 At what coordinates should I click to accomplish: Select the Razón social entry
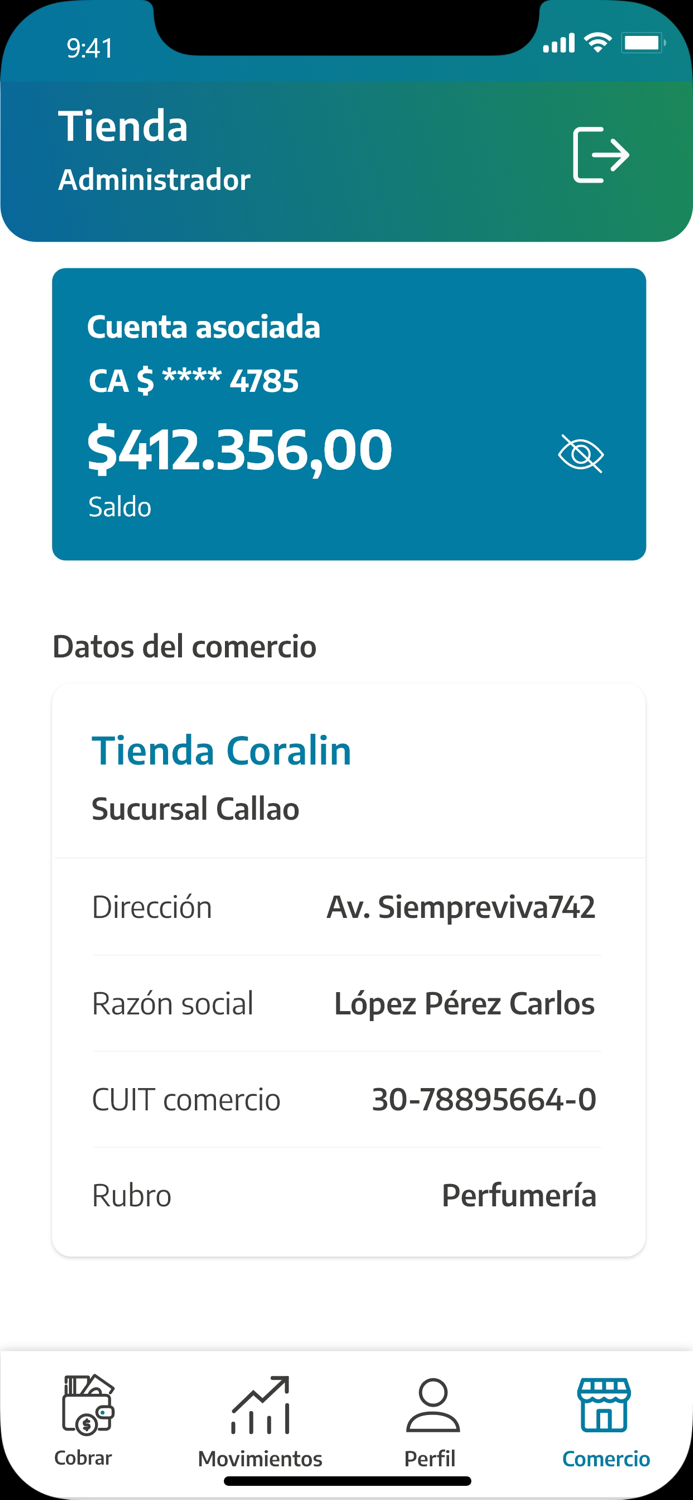coord(464,1002)
